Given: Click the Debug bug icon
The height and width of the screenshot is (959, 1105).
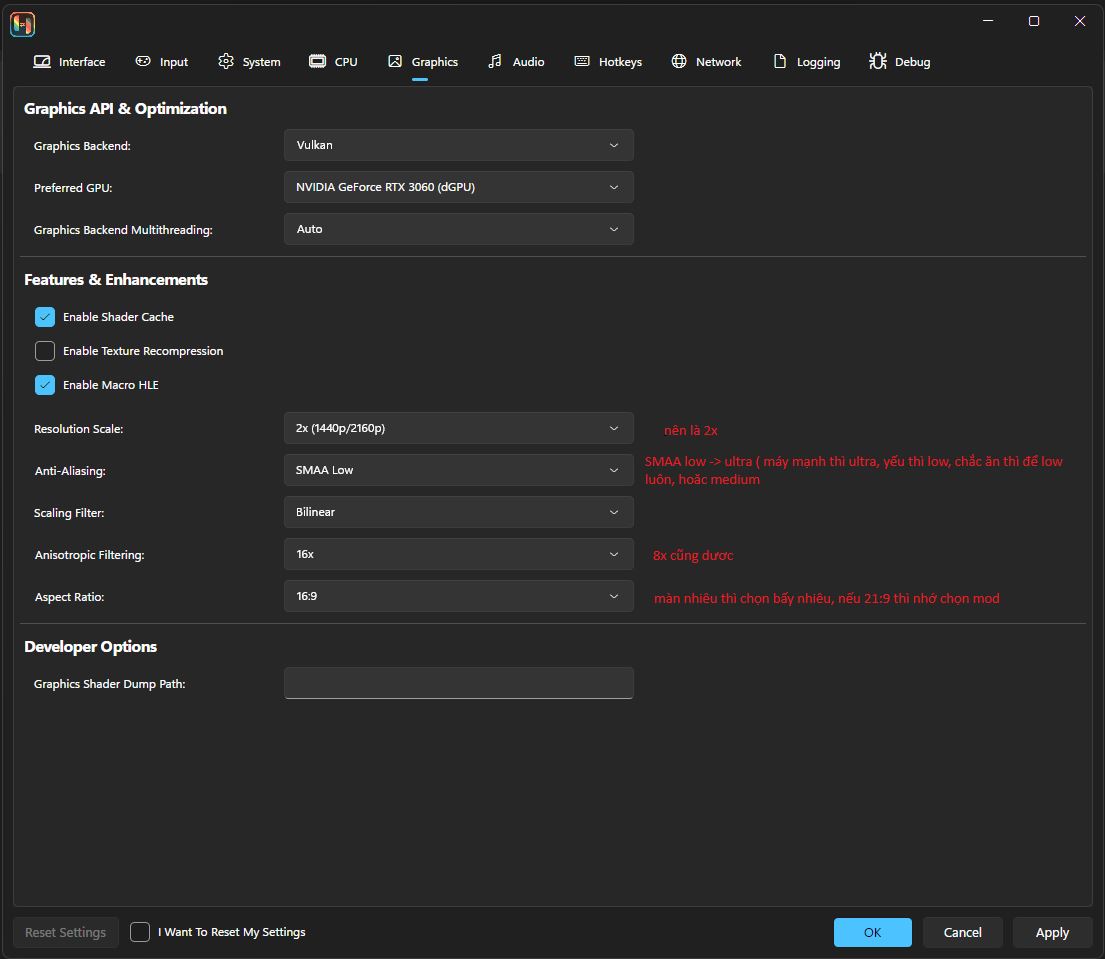Looking at the screenshot, I should tap(878, 62).
